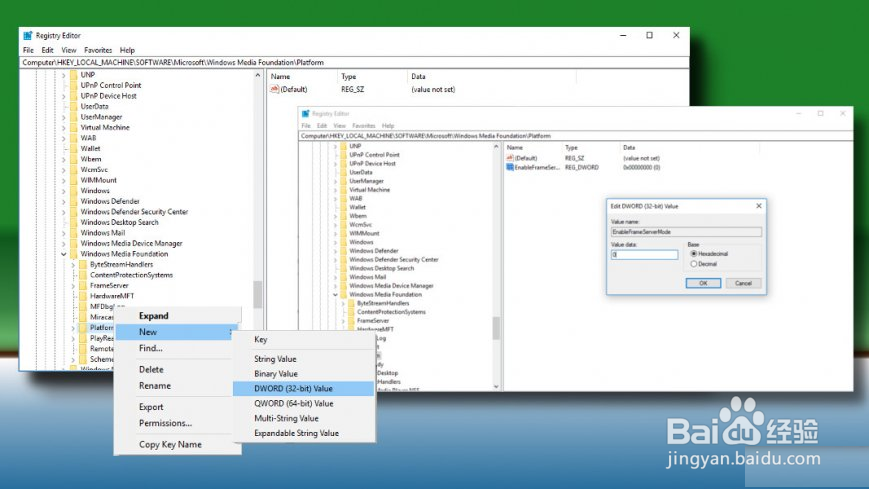
Task: Click the vertical scrollbar thumb in front window tree
Action: tap(258, 294)
